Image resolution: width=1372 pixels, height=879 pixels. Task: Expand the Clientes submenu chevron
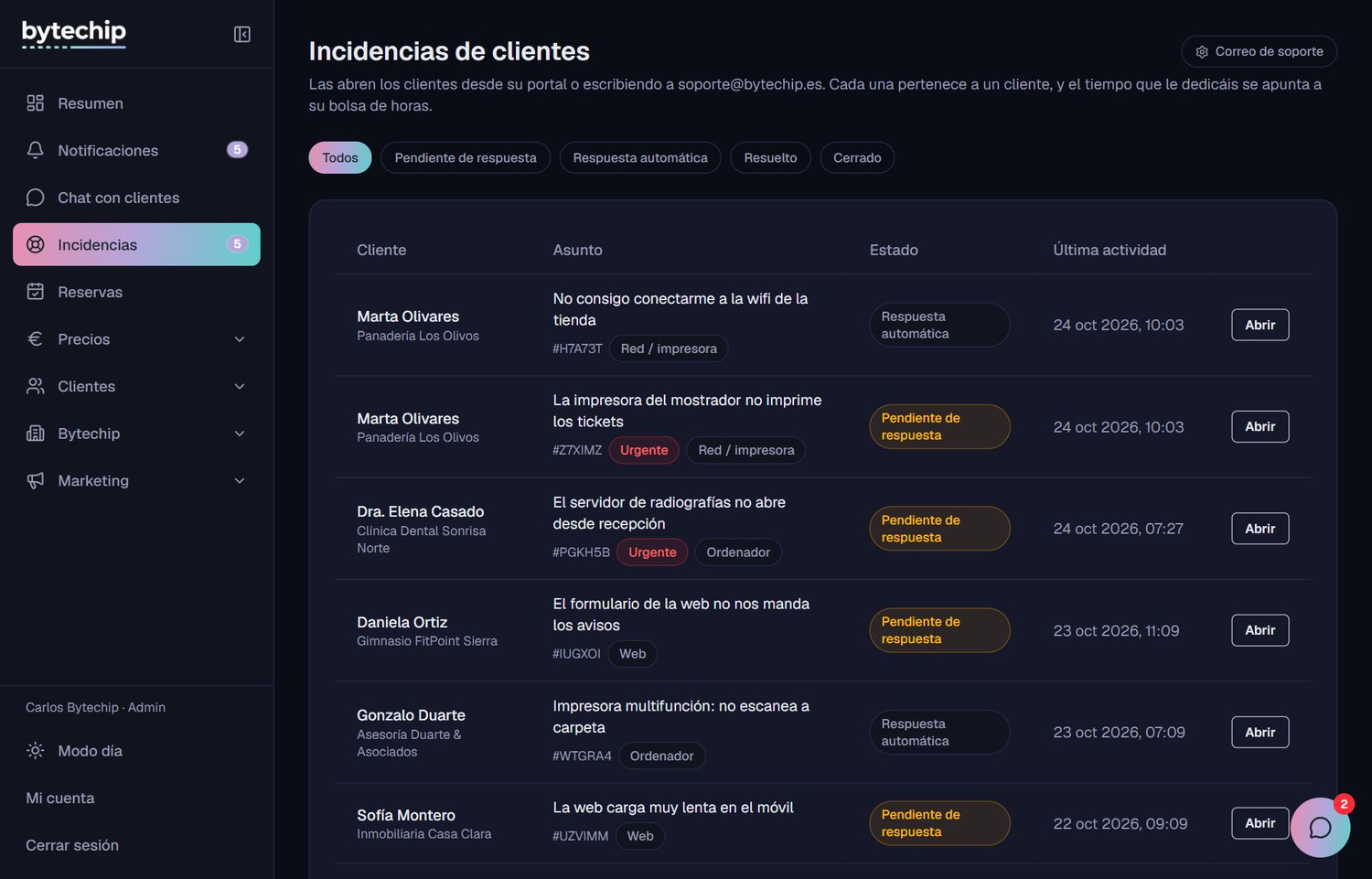coord(240,386)
